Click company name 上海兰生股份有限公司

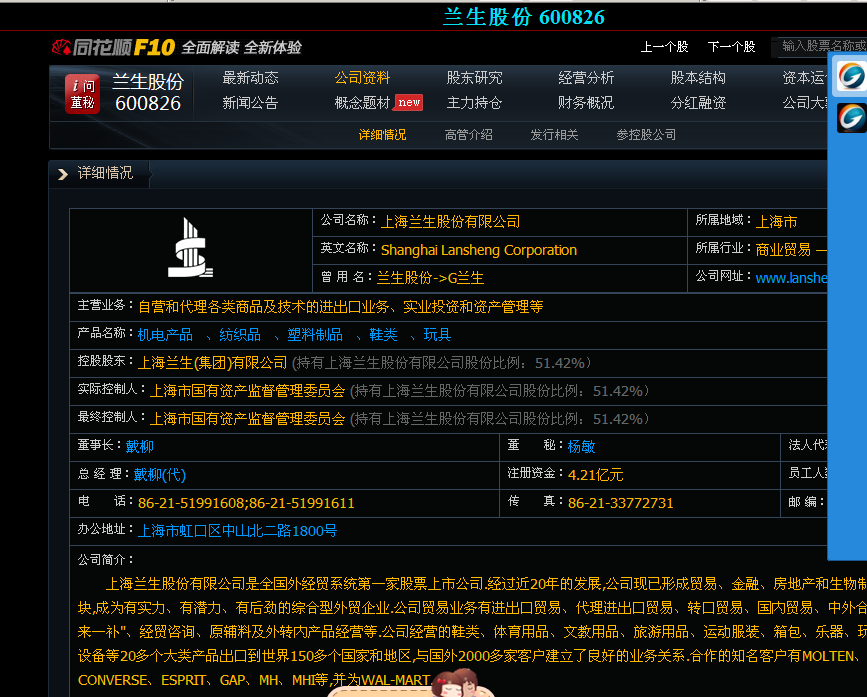click(451, 222)
